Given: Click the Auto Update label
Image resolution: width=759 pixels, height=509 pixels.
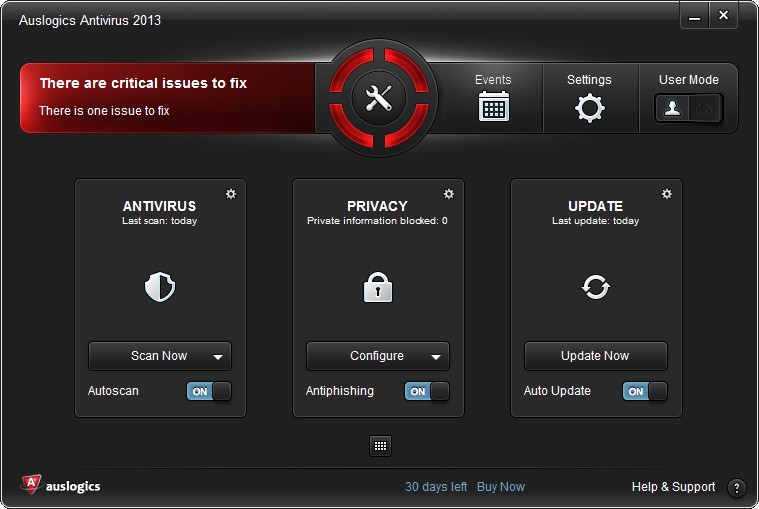Looking at the screenshot, I should [557, 391].
